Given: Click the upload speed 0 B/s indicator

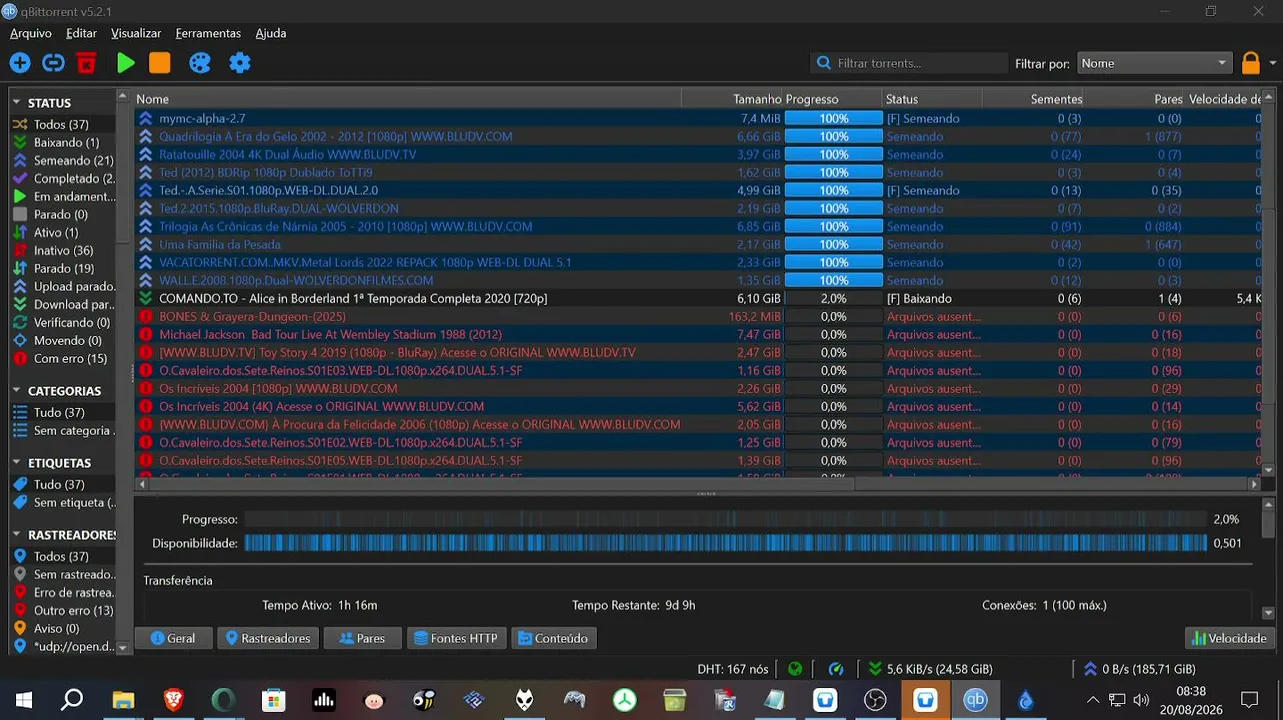Looking at the screenshot, I should (1139, 669).
